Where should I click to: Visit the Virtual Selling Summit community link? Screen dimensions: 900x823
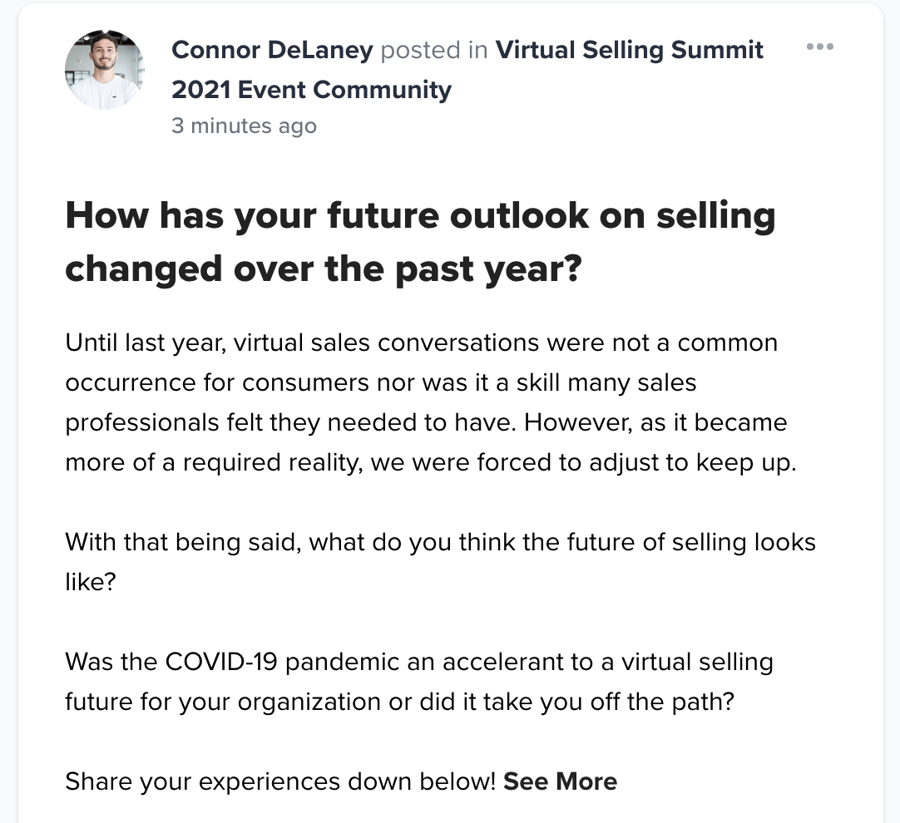coord(629,50)
